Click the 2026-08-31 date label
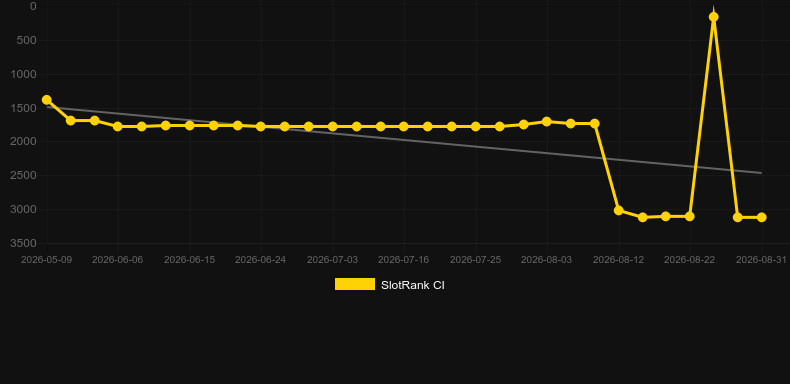This screenshot has width=790, height=384. (761, 260)
